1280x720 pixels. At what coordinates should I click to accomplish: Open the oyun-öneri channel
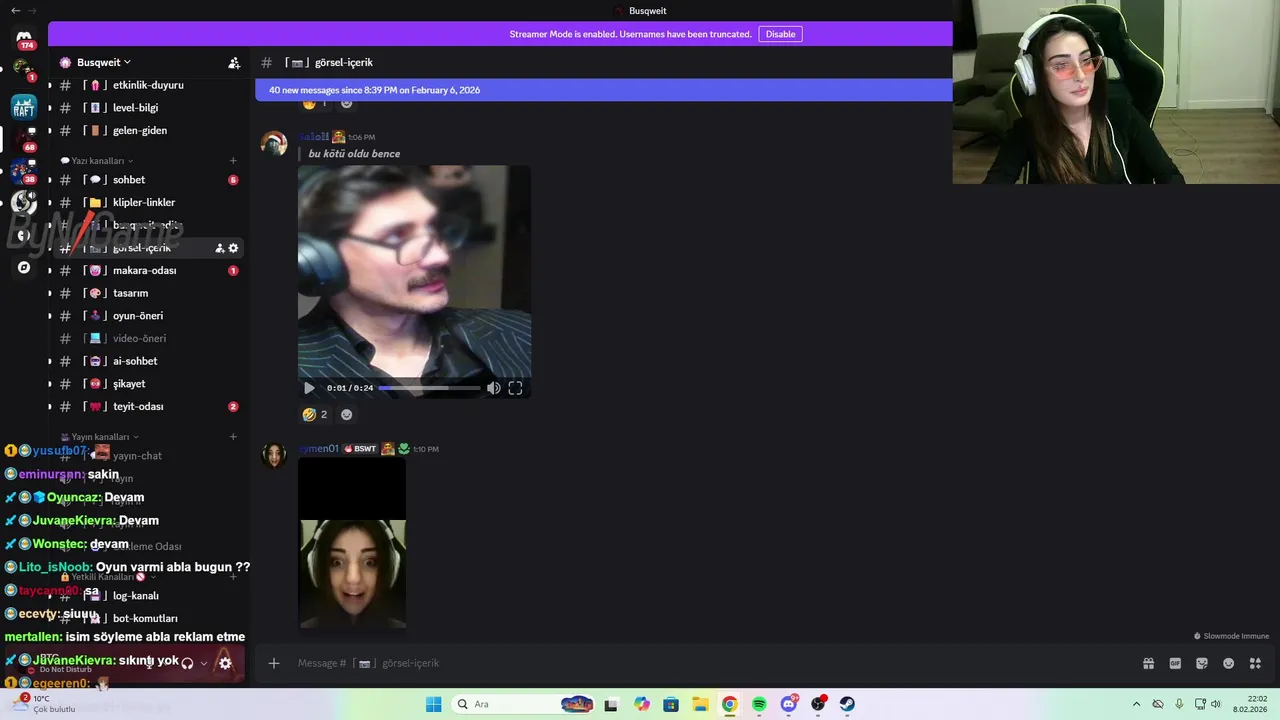(147, 316)
